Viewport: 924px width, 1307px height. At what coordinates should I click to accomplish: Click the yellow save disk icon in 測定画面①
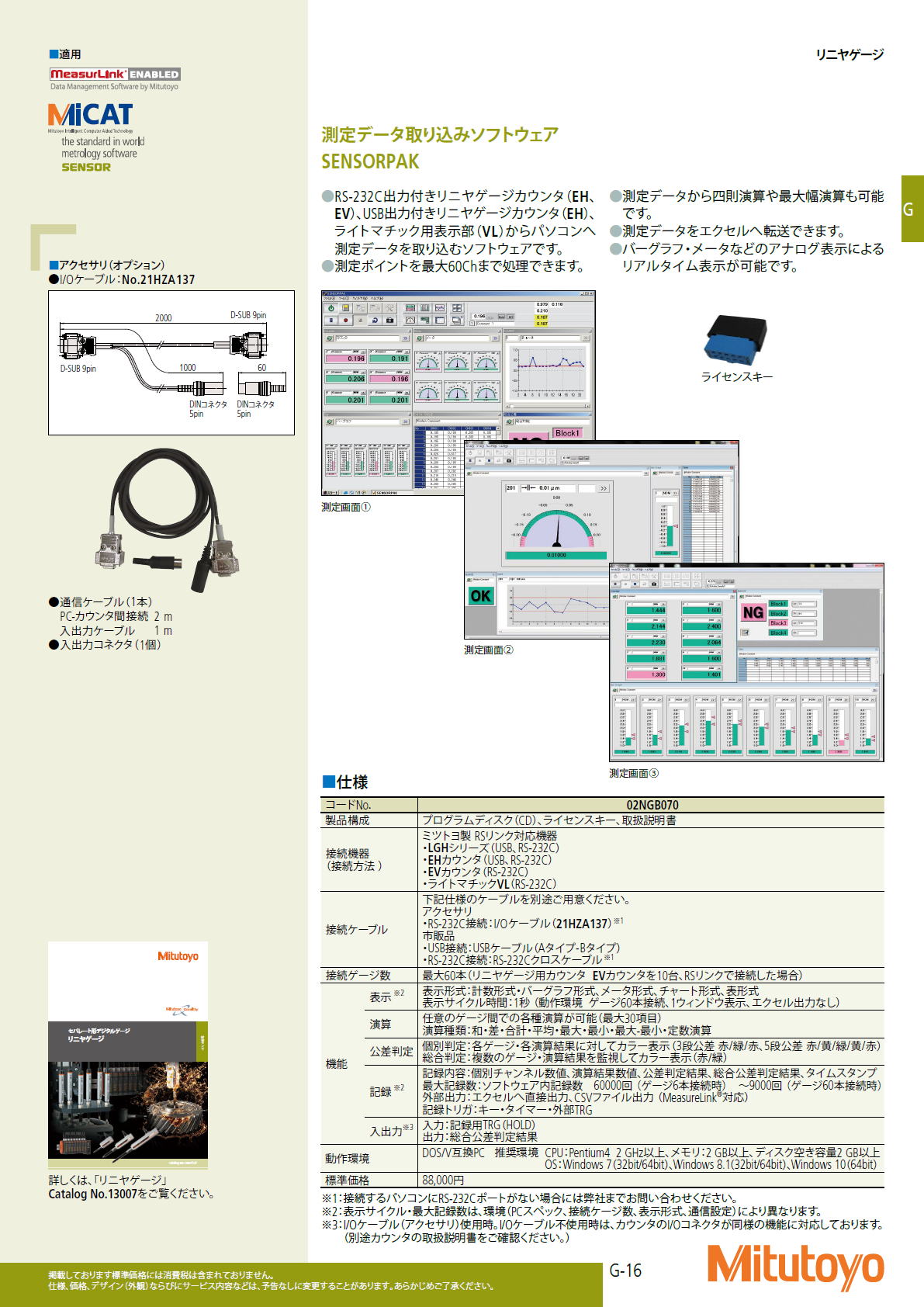(x=346, y=308)
